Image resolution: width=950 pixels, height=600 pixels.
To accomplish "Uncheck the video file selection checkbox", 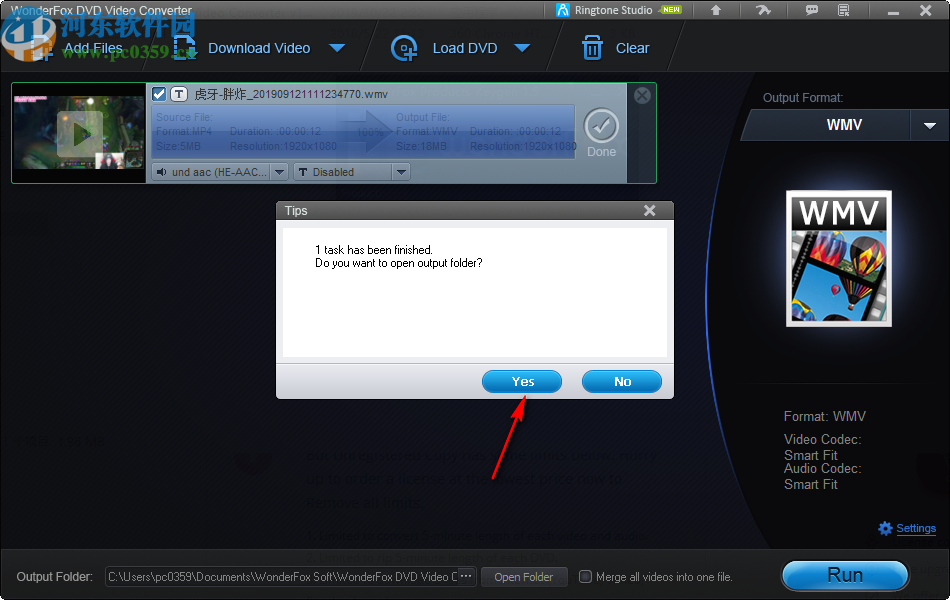I will 159,93.
